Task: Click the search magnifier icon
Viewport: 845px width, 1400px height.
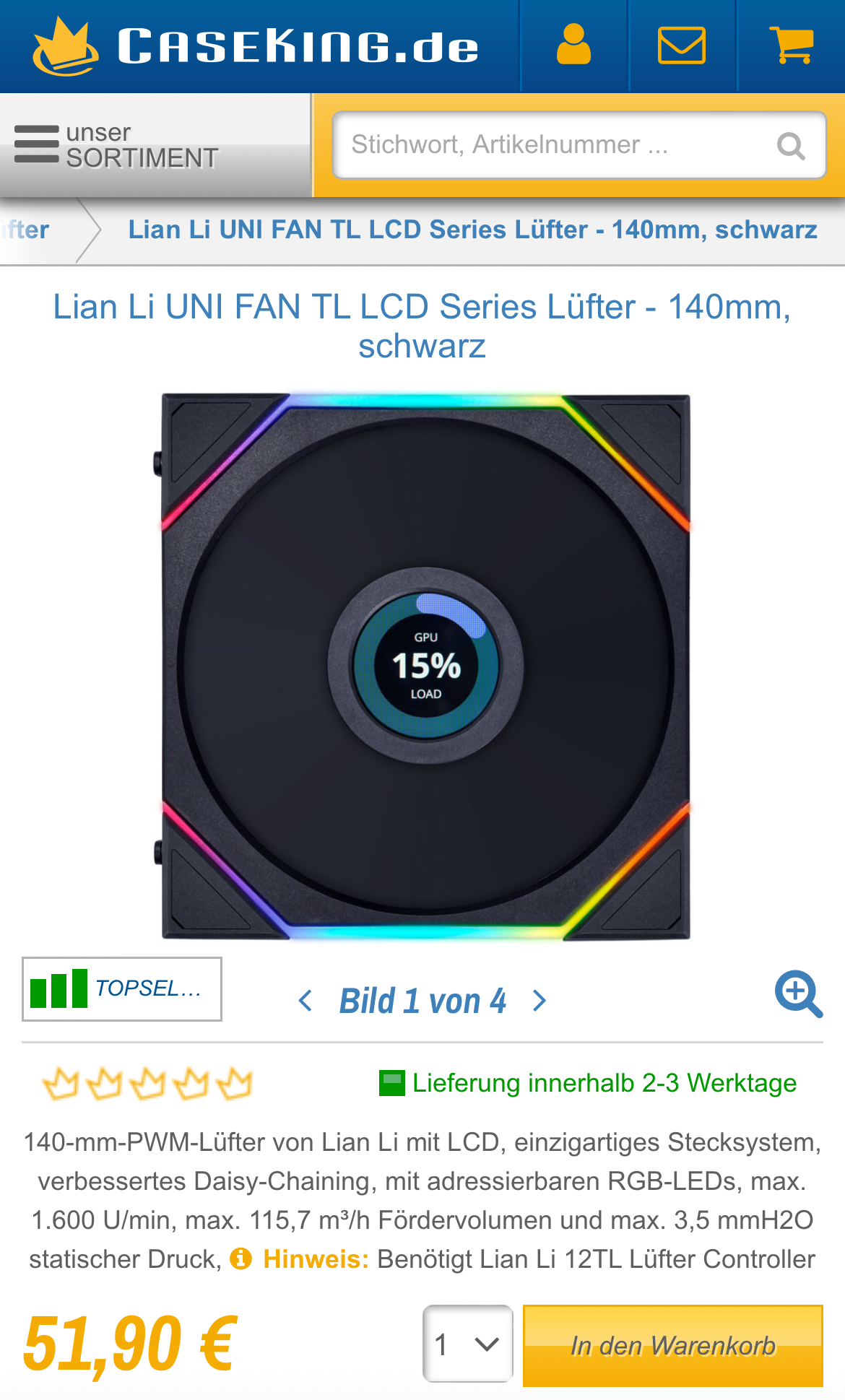Action: click(x=791, y=146)
